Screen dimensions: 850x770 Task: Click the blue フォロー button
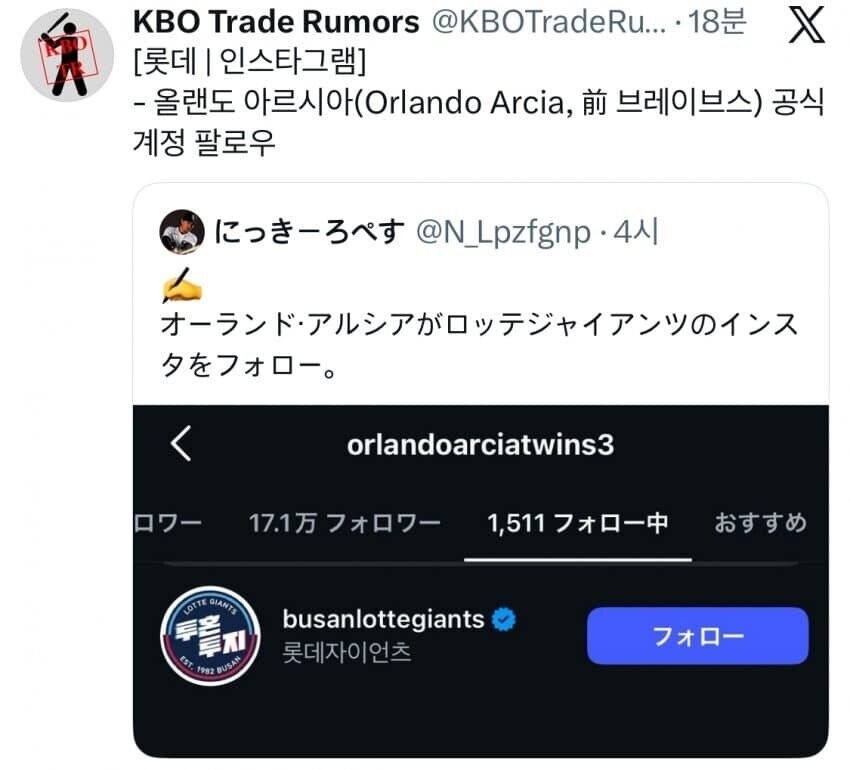(x=697, y=636)
